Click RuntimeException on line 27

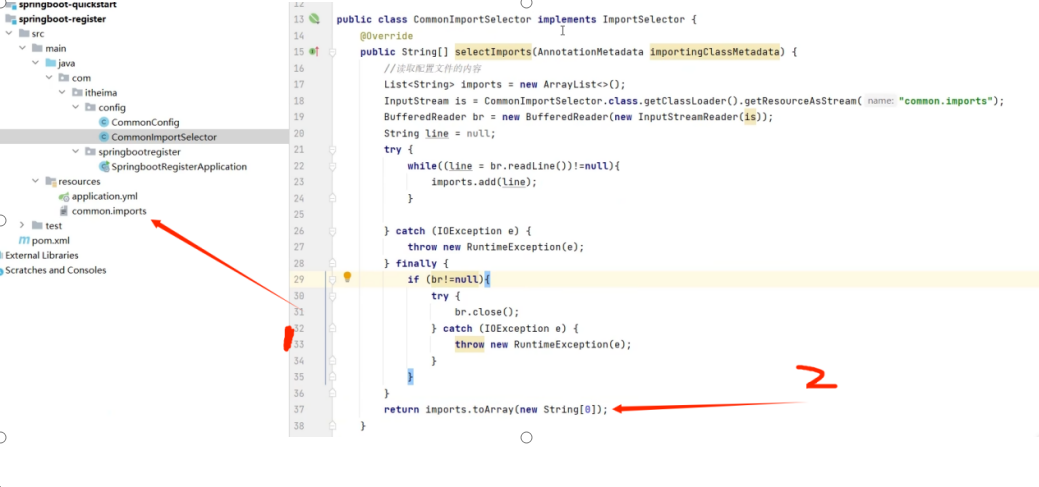point(514,246)
